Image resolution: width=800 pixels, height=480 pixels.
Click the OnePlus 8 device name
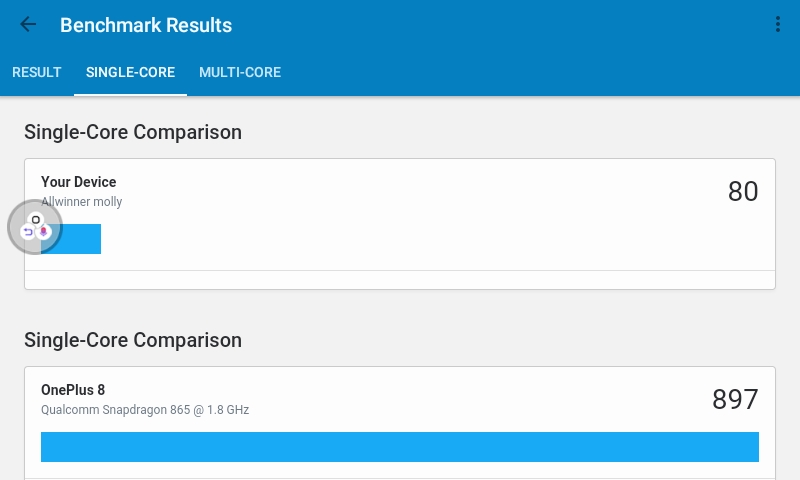coord(73,389)
